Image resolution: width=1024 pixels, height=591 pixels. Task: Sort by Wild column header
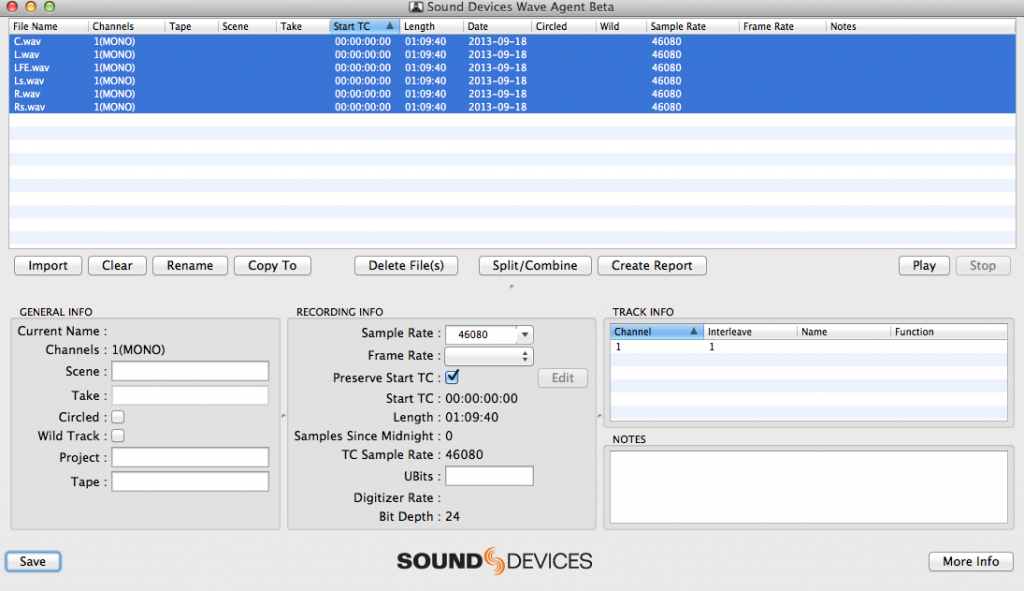[620, 27]
